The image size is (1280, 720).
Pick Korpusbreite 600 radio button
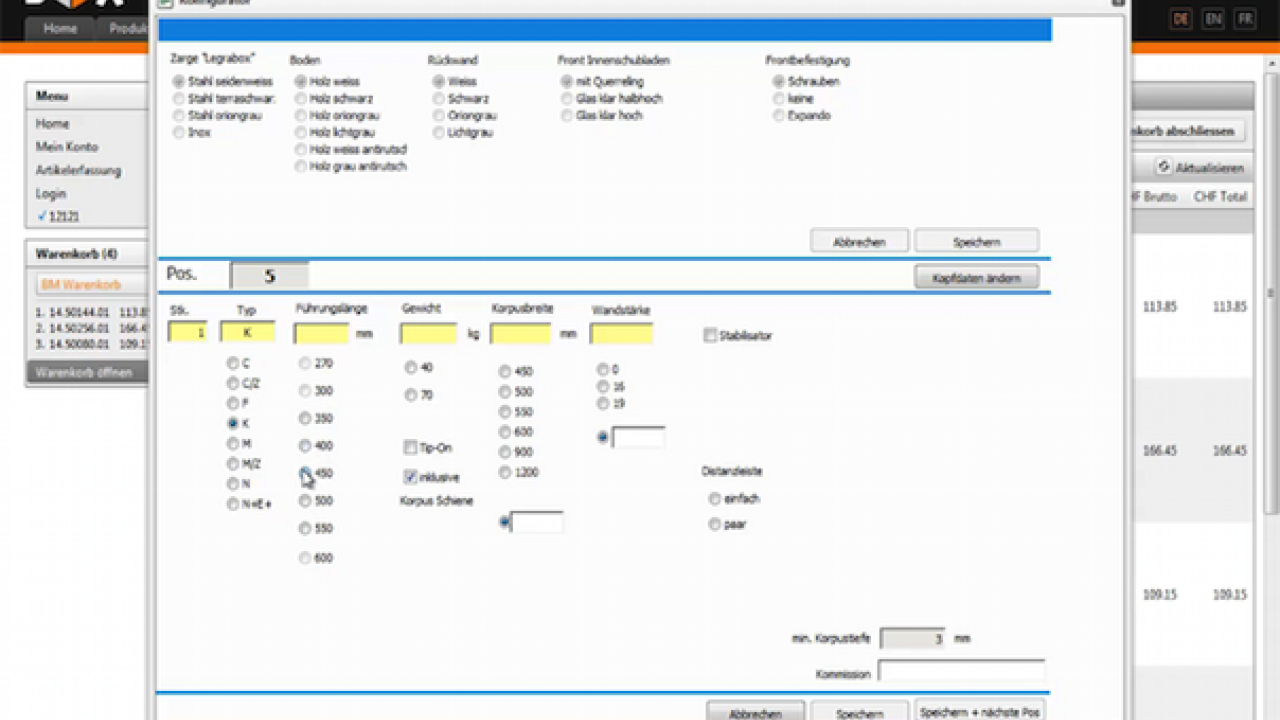(x=505, y=432)
